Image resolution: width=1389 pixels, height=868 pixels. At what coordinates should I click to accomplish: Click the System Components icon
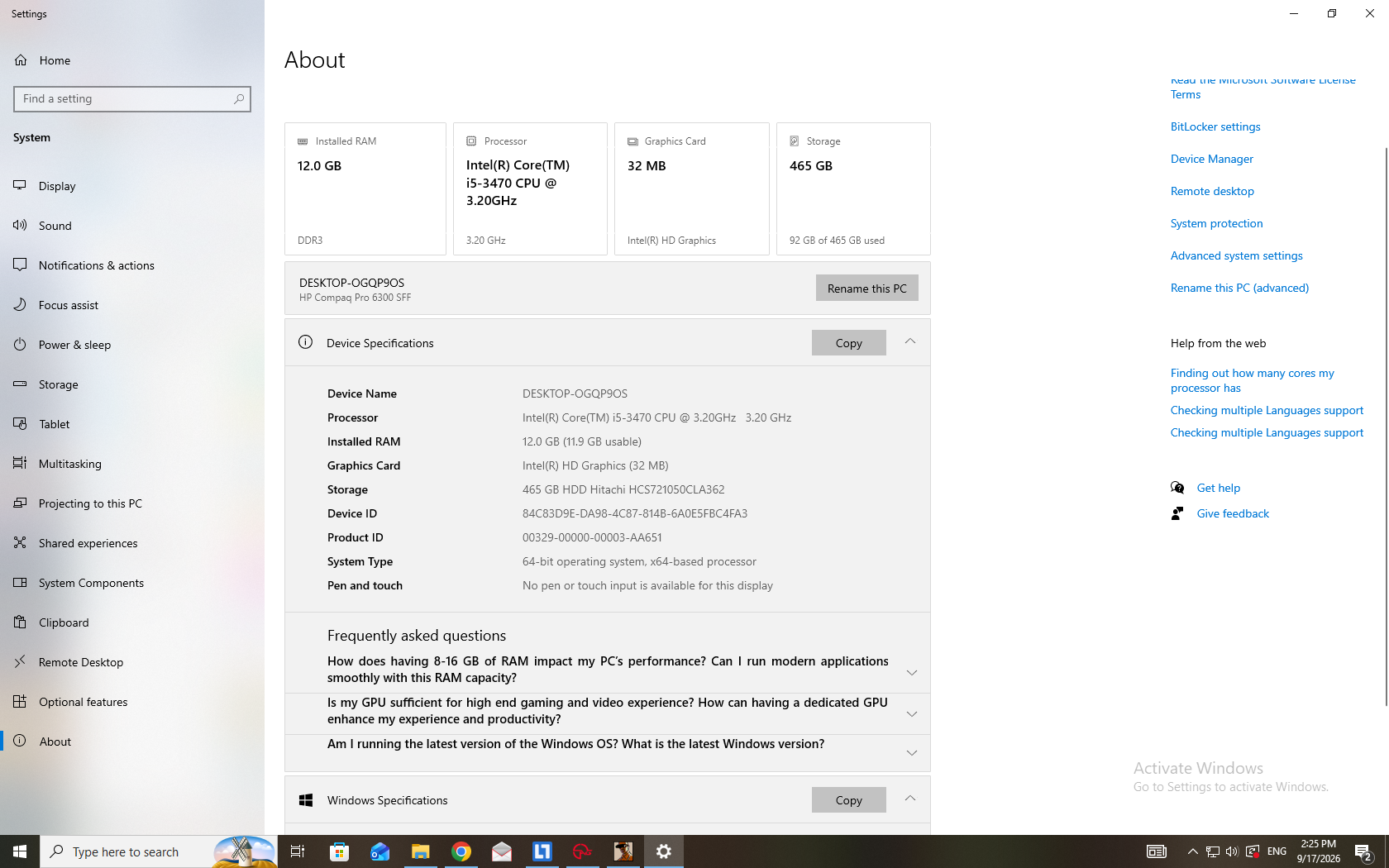tap(20, 582)
